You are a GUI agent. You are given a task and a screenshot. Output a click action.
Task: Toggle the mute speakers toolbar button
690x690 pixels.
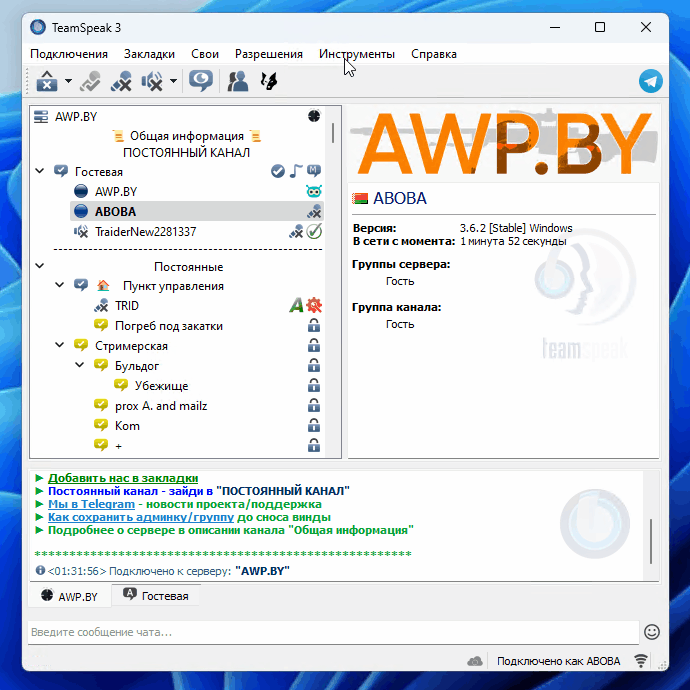point(152,81)
